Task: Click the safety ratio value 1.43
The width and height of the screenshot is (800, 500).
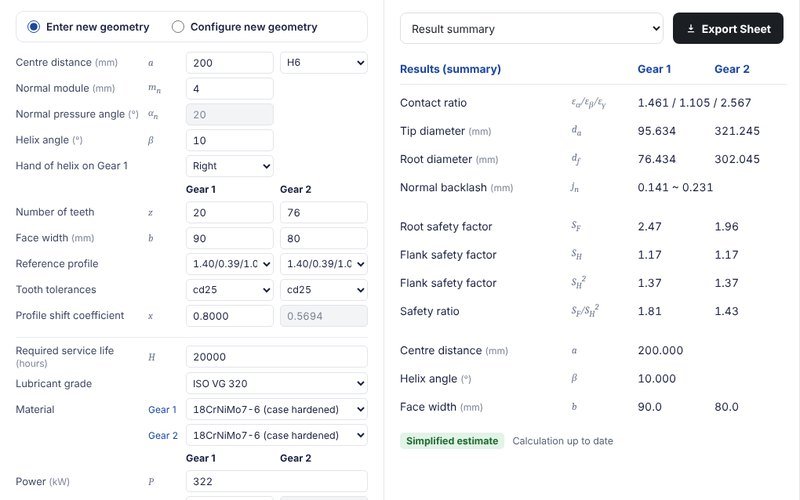Action: pyautogui.click(x=727, y=311)
